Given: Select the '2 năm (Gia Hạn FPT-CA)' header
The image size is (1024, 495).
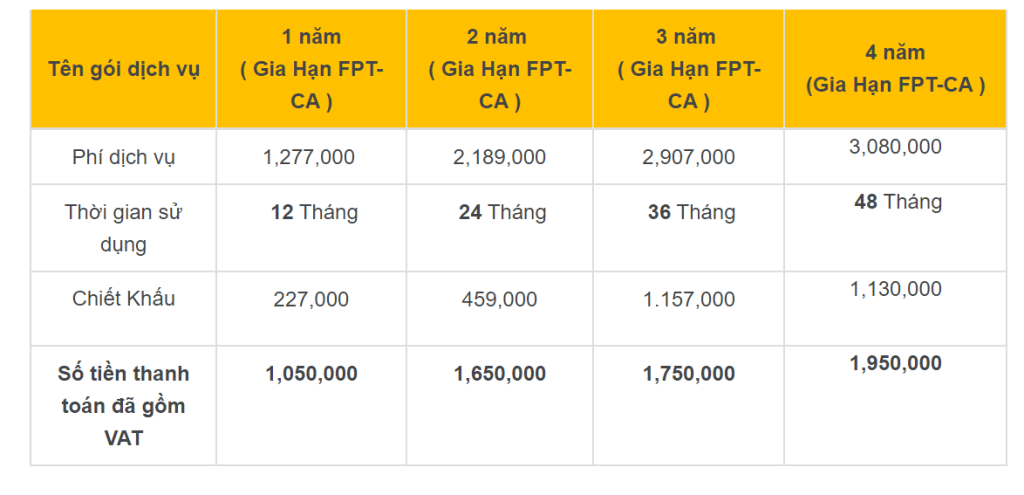Looking at the screenshot, I should (500, 69).
